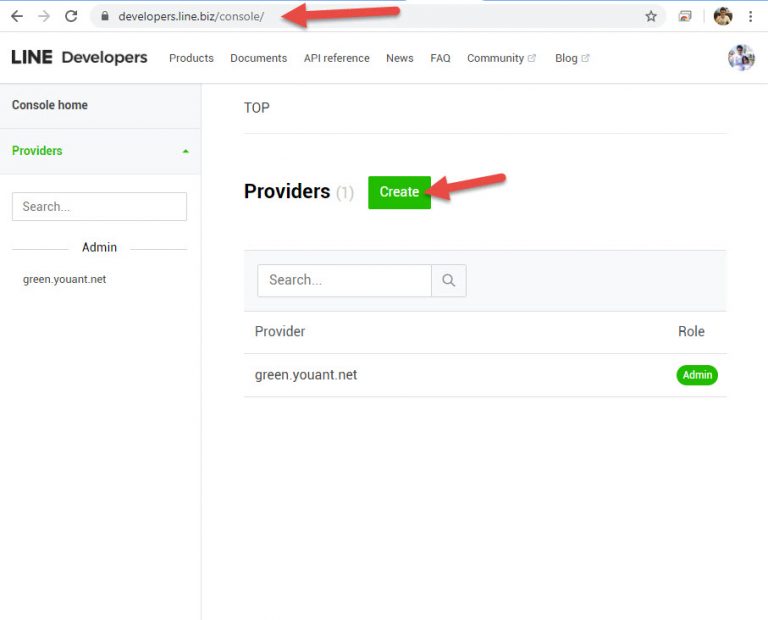Open the Chrome profile avatar

pyautogui.click(x=722, y=16)
